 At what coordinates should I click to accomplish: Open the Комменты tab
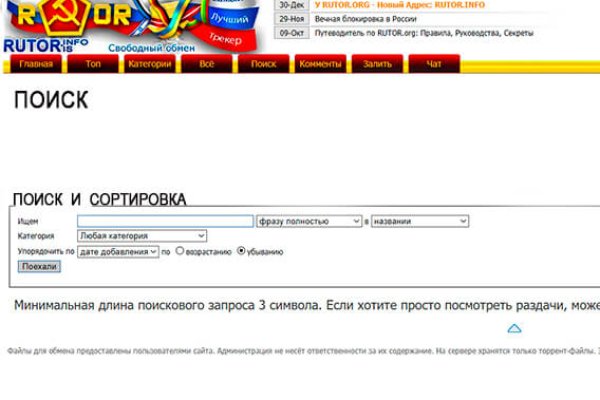pos(321,65)
